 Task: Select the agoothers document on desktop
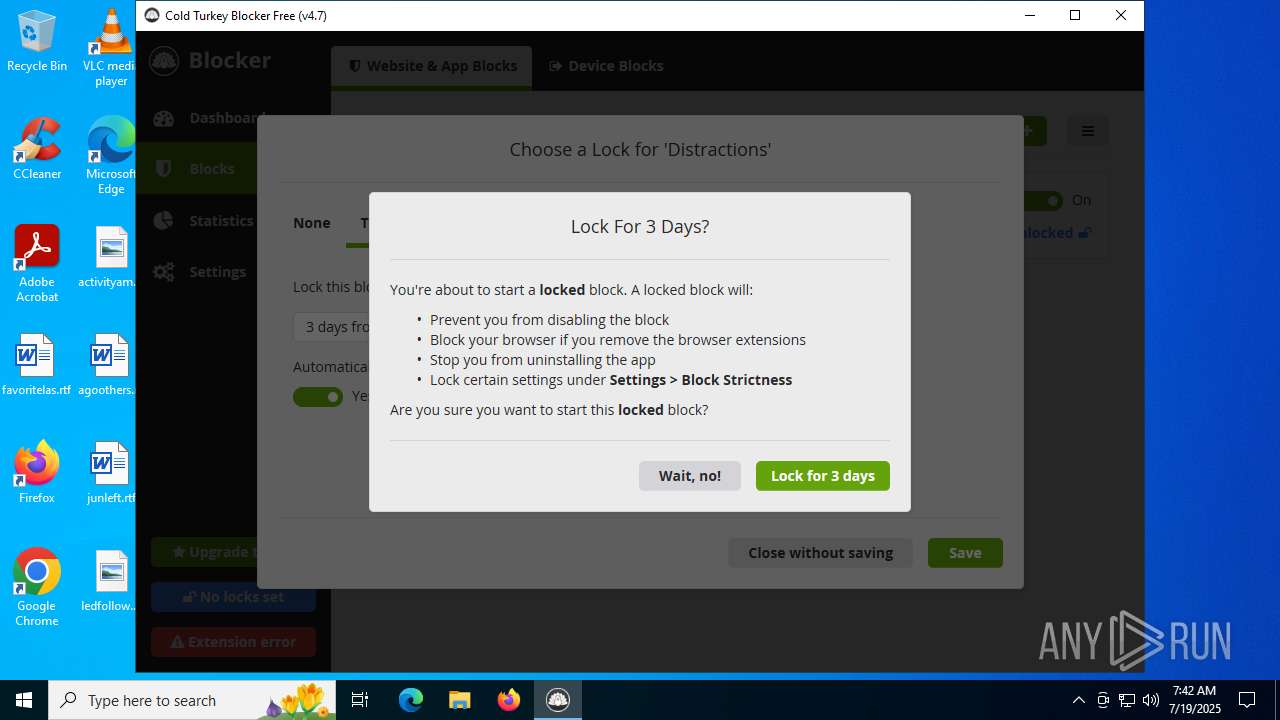pos(109,365)
